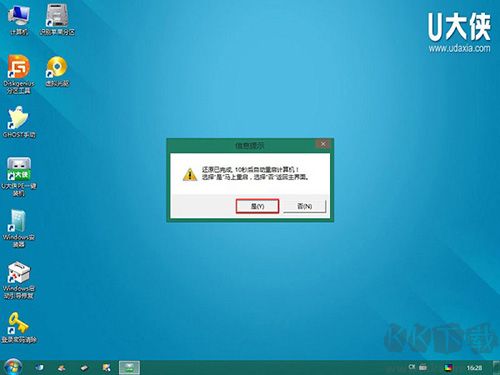Image resolution: width=500 pixels, height=375 pixels.
Task: Launch the Windows installer desktop icon
Action: coord(19,228)
